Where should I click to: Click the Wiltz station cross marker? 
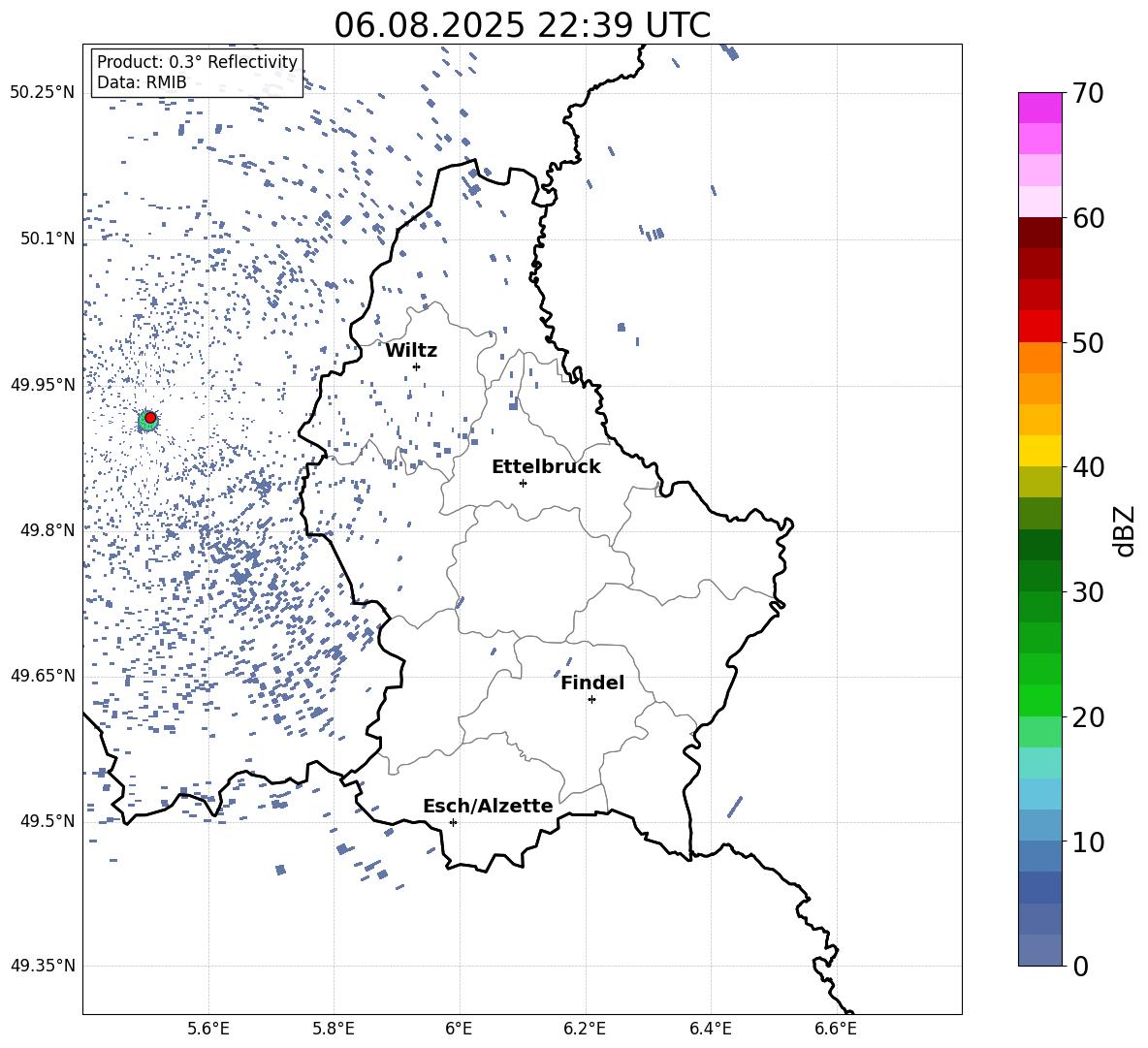click(x=416, y=366)
